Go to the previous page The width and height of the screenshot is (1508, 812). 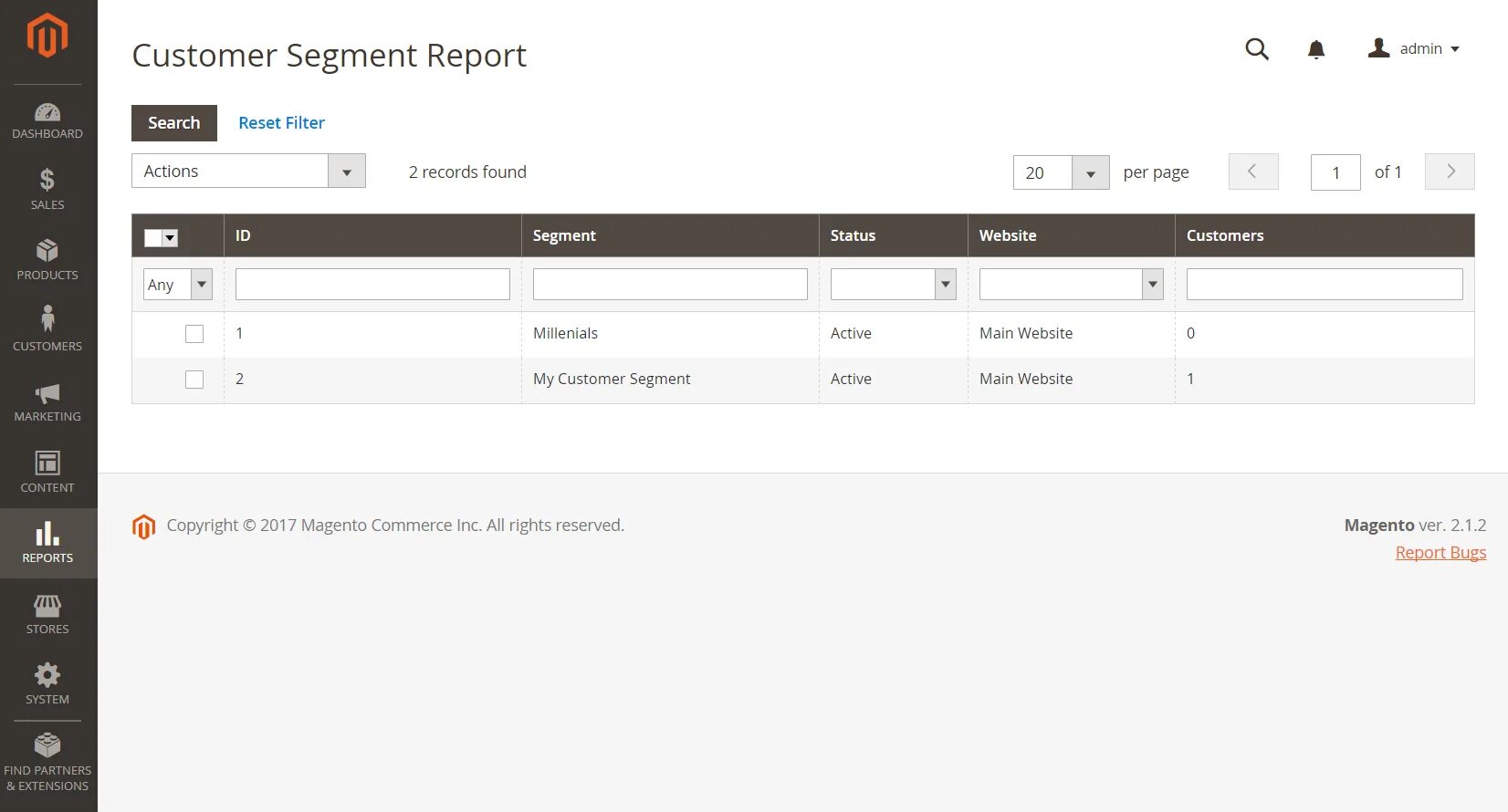point(1253,172)
